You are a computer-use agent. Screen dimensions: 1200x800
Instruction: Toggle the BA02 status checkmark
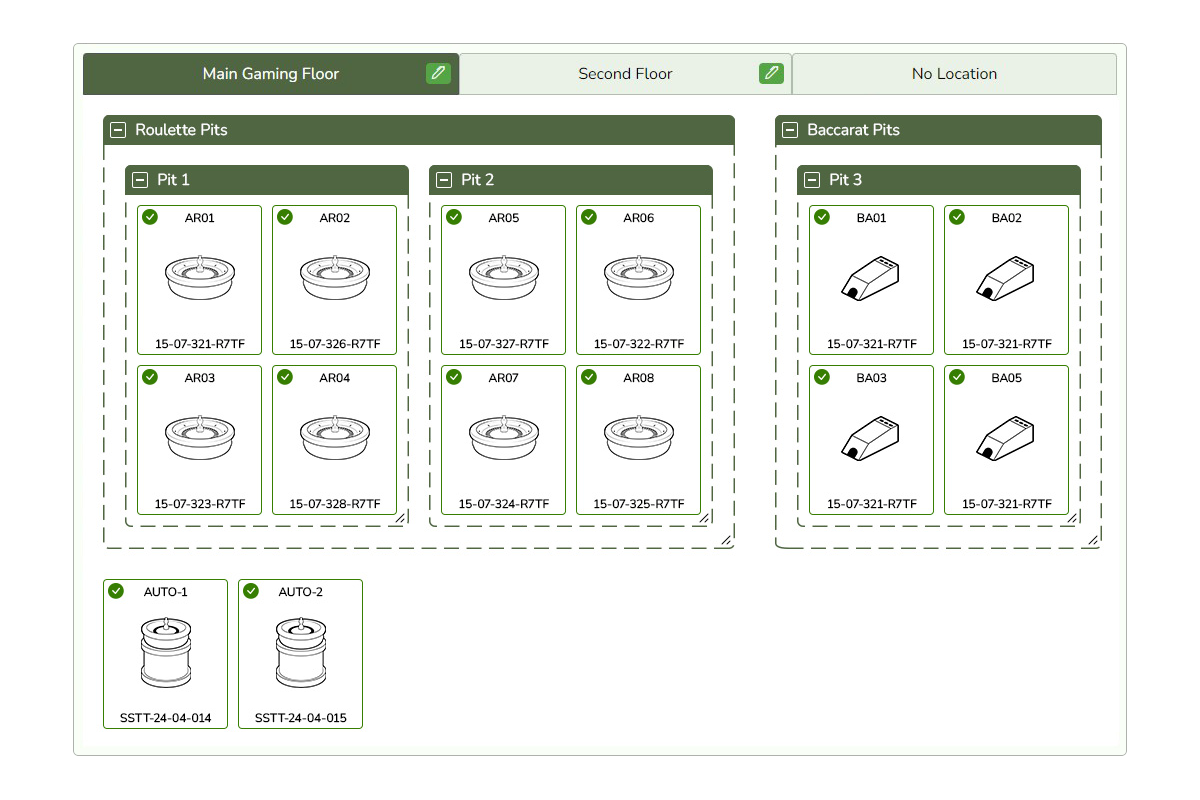[x=957, y=217]
